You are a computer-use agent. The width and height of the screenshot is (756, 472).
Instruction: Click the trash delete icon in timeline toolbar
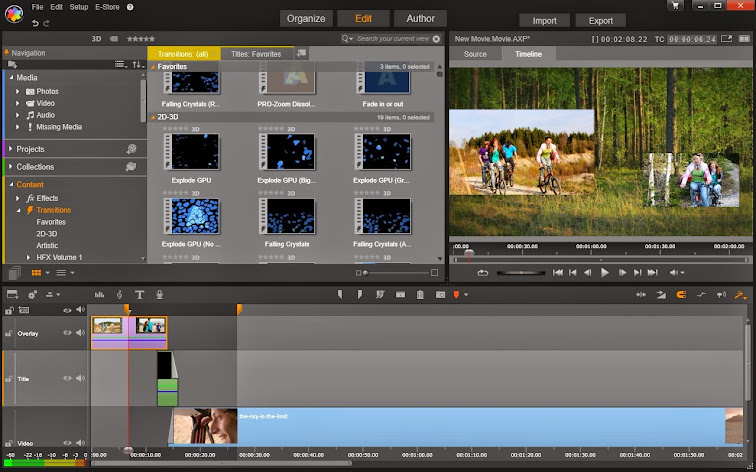(x=420, y=294)
